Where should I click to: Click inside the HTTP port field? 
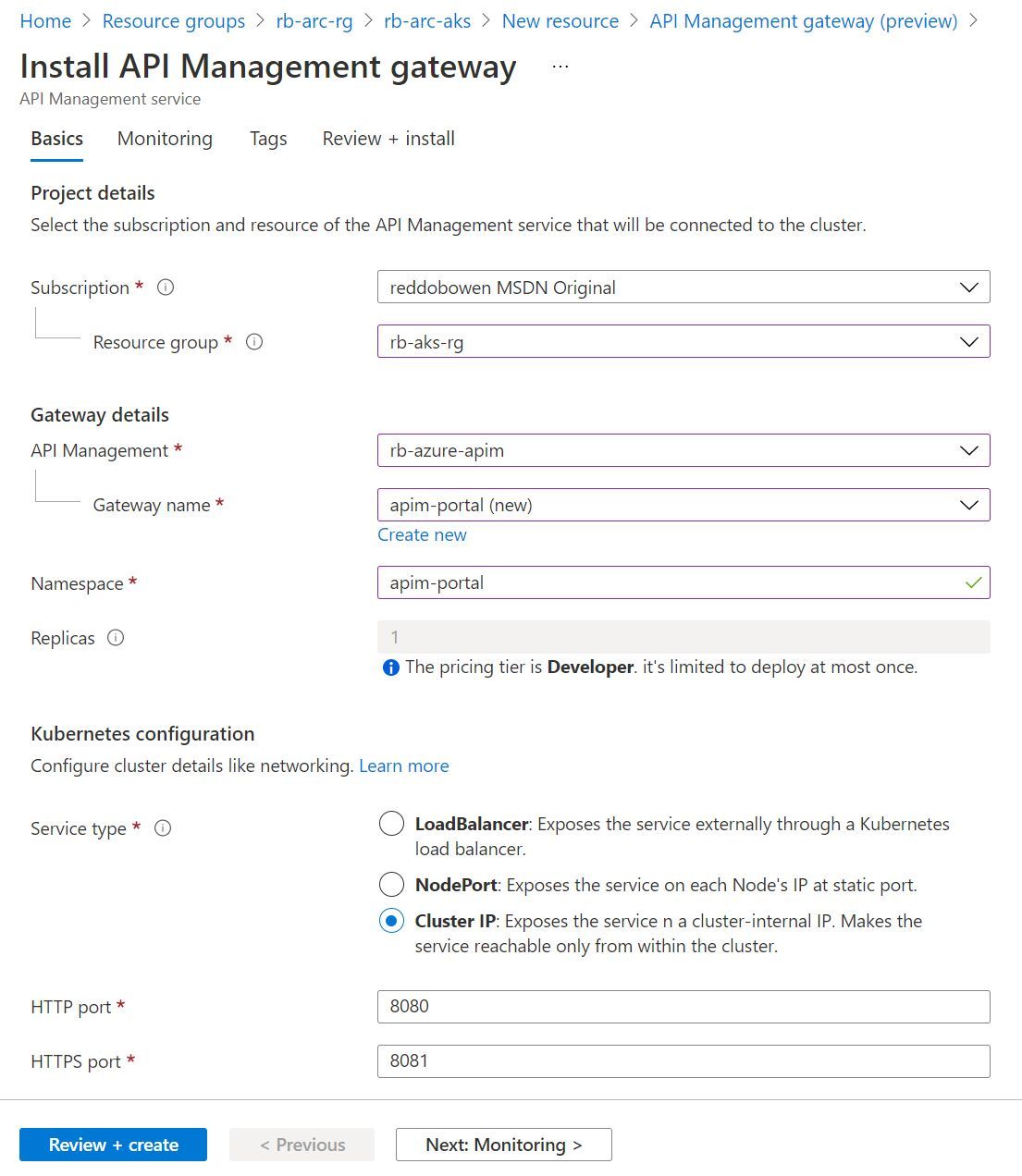(x=647, y=1007)
